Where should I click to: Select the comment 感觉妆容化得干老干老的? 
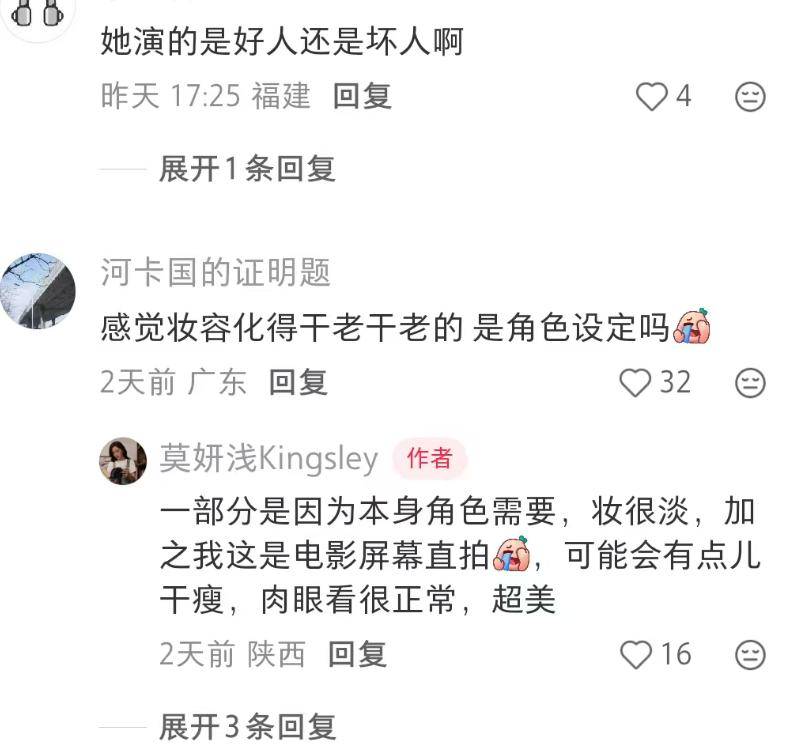pos(405,328)
